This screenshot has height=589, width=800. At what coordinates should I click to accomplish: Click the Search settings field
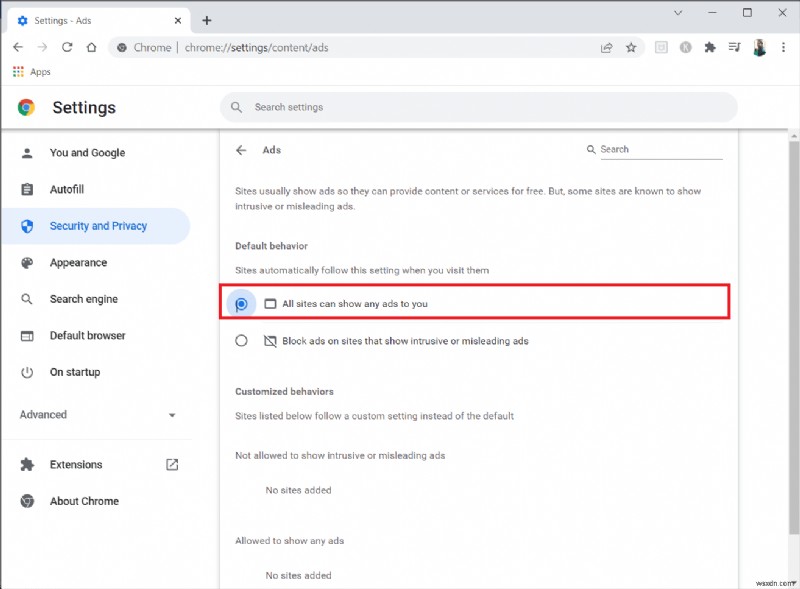pos(480,107)
